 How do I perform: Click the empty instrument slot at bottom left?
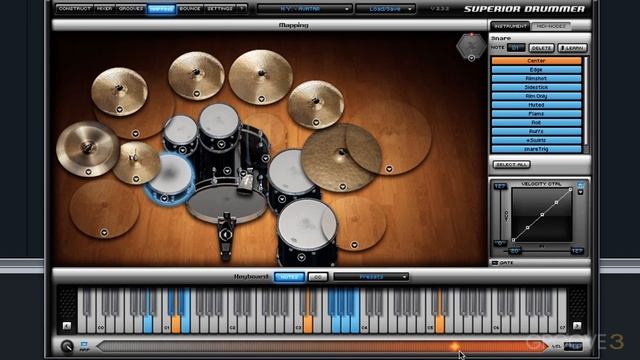[x=104, y=209]
